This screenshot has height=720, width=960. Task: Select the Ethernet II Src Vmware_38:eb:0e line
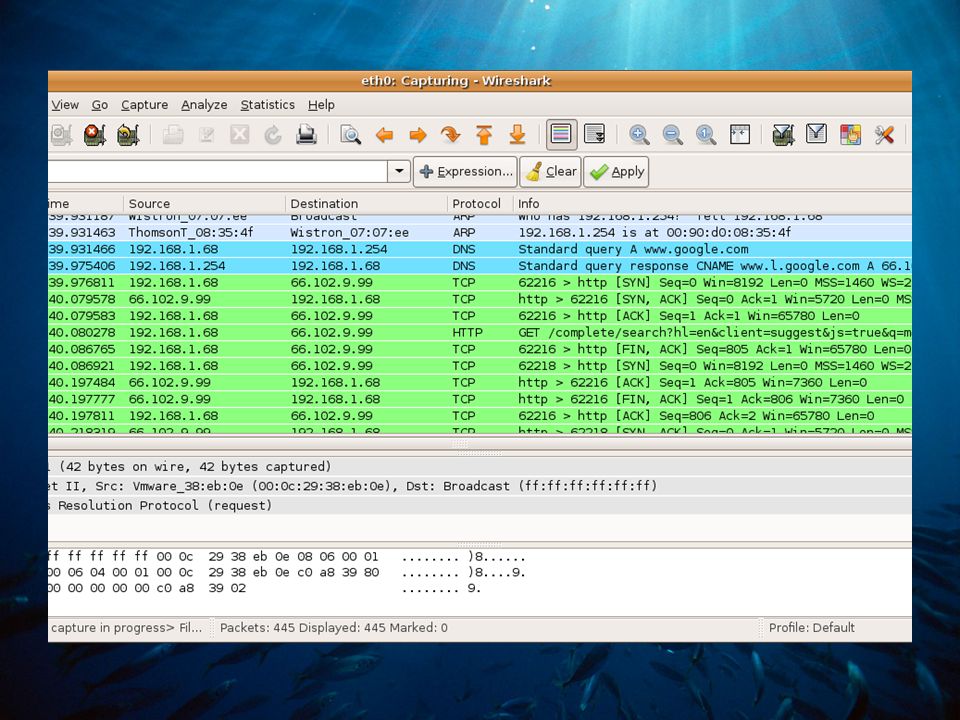[479, 486]
